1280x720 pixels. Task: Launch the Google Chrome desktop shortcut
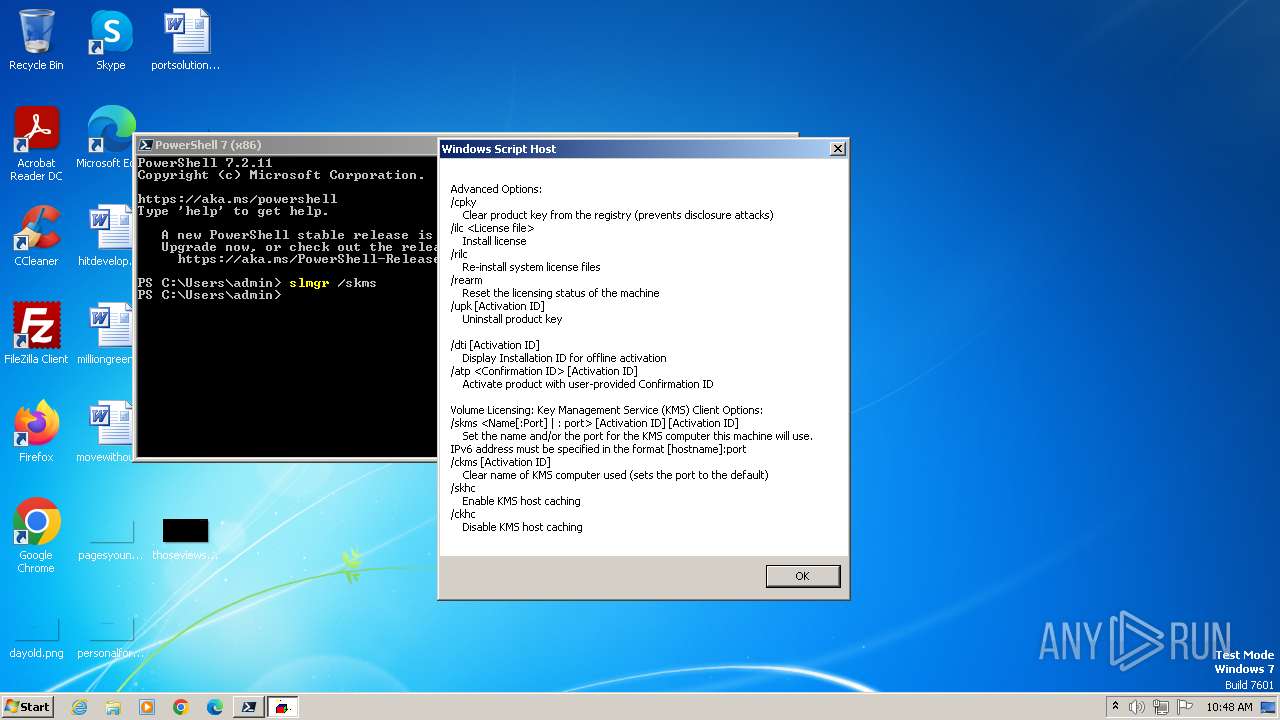click(x=36, y=535)
